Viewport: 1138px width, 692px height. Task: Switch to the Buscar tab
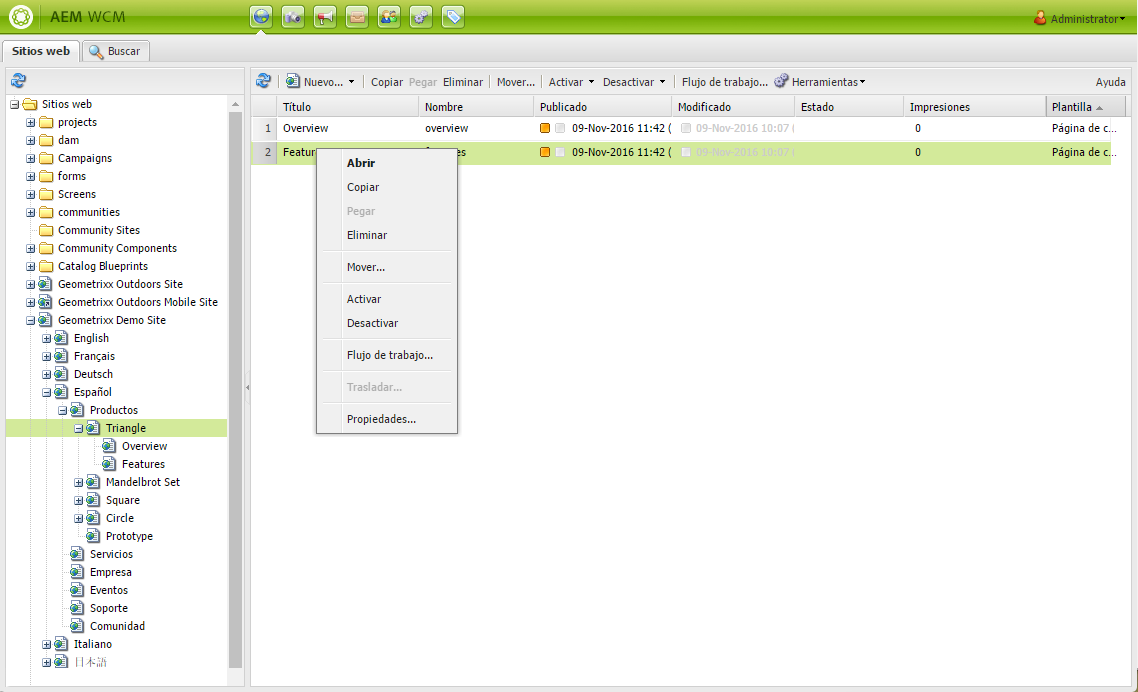pyautogui.click(x=115, y=51)
